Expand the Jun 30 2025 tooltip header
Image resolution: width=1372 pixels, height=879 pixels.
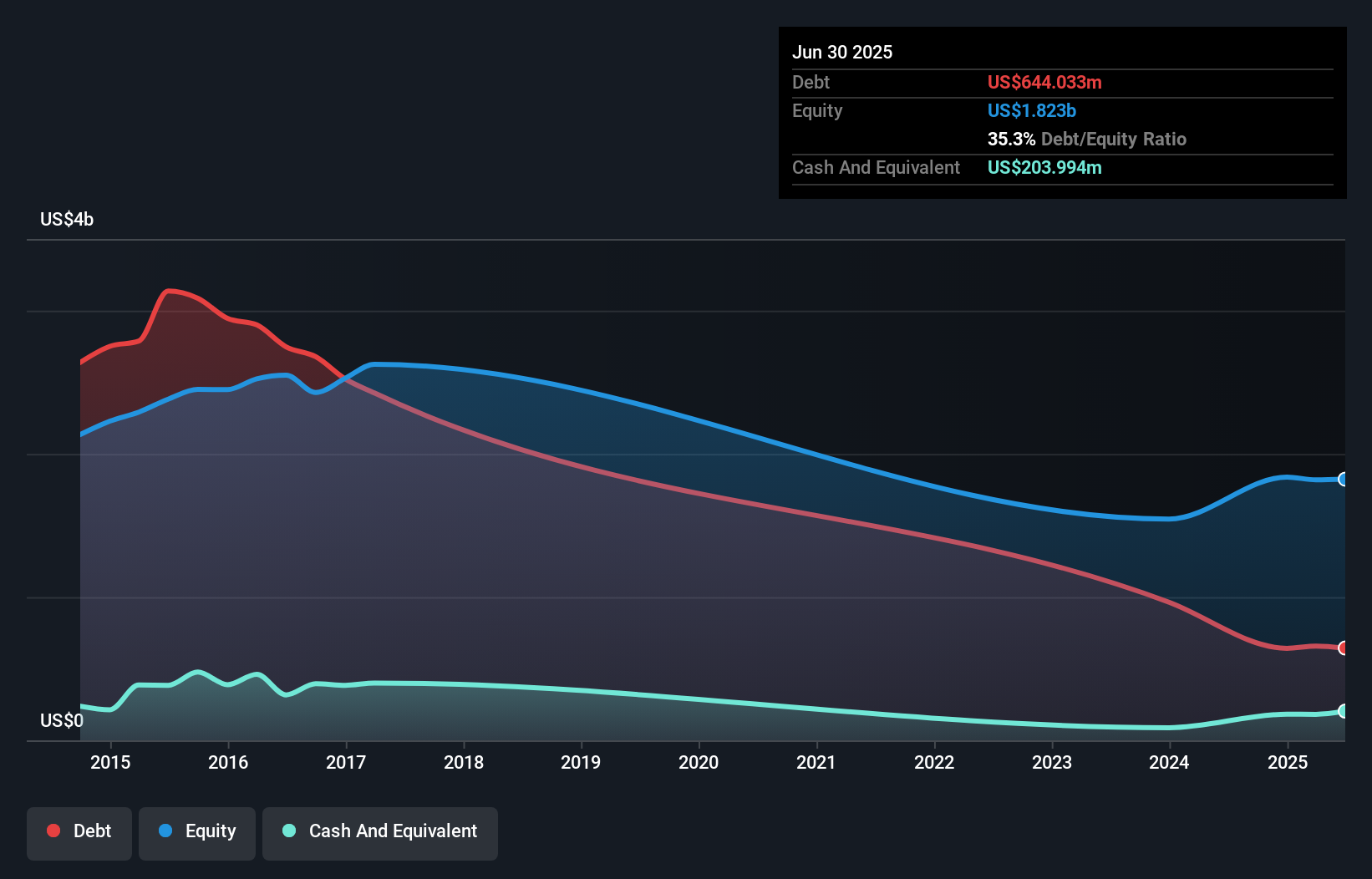point(842,52)
